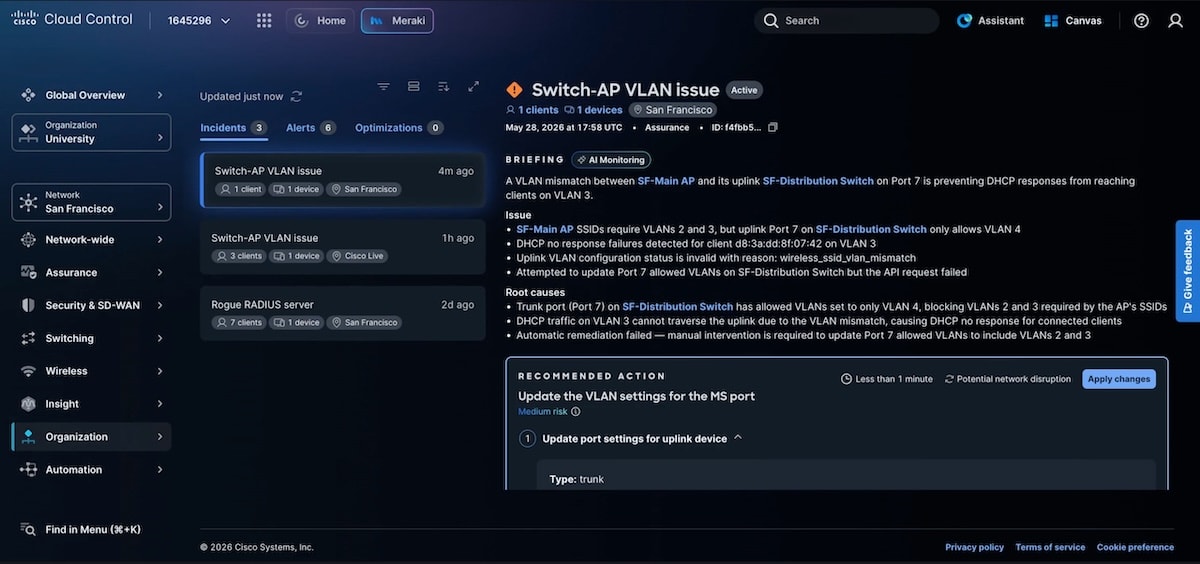
Task: Select the Meraki tab
Action: point(397,20)
